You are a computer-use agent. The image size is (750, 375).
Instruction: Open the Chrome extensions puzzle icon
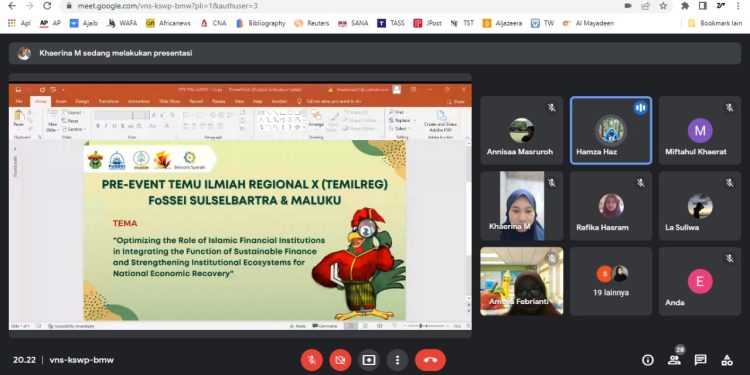tap(685, 6)
